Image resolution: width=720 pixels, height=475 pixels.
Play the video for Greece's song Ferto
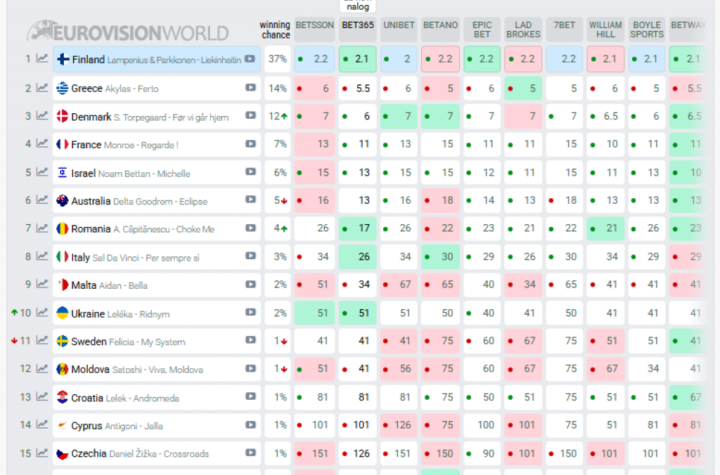pos(250,87)
